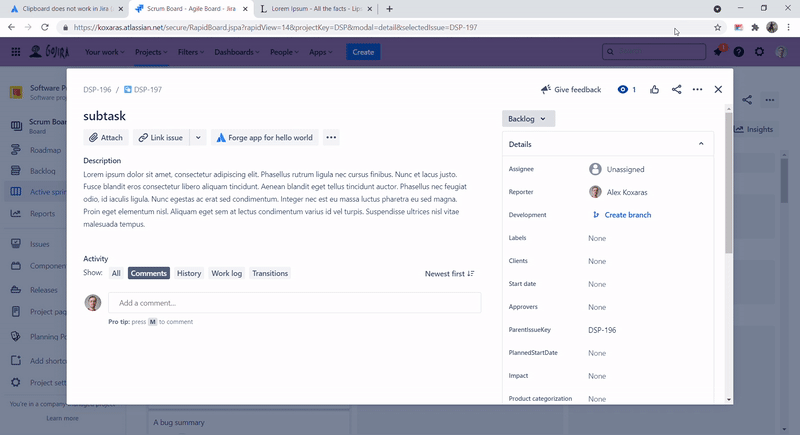Open Roadmap in the sidebar
800x435 pixels.
(x=45, y=150)
